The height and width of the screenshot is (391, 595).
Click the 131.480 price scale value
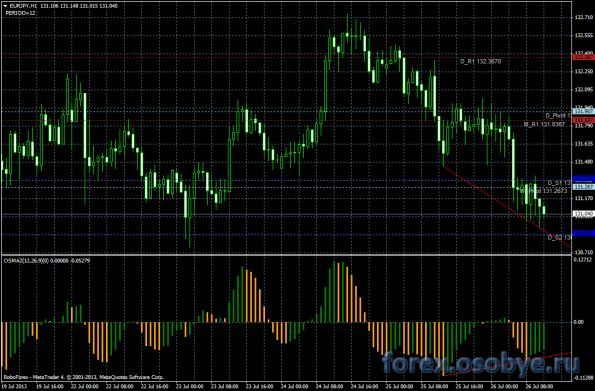pyautogui.click(x=583, y=162)
